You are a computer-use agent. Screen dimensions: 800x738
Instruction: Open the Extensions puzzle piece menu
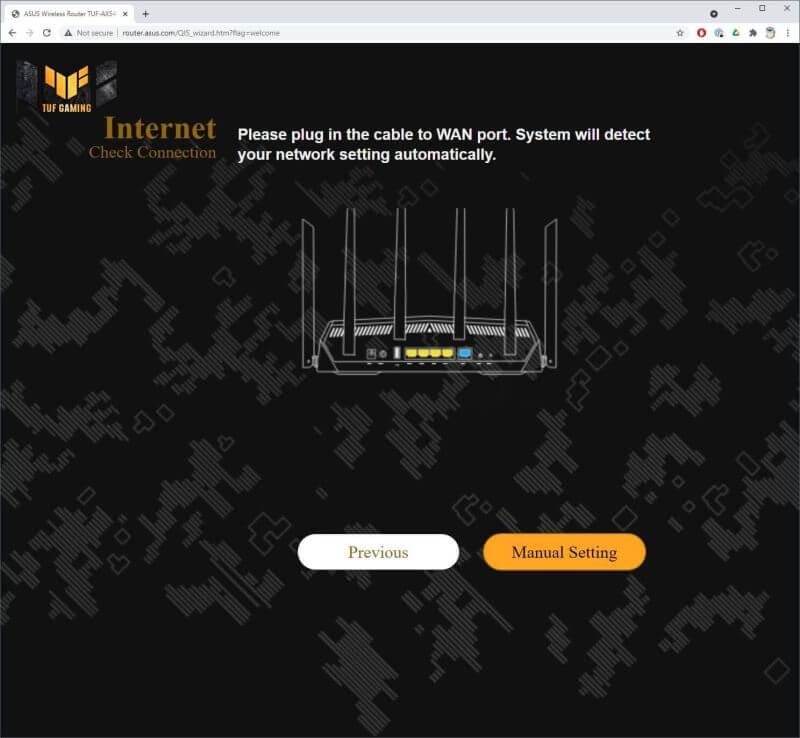[753, 33]
